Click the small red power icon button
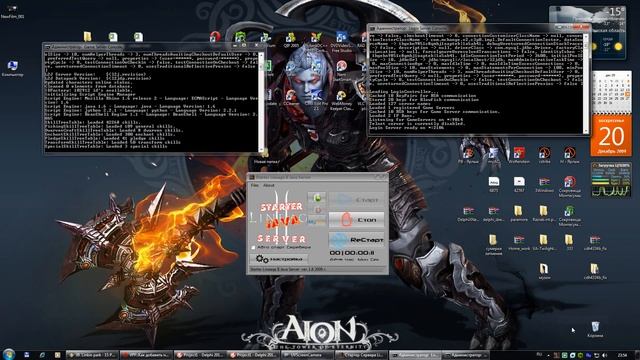Screen dimensions: 640x360 (317, 210)
